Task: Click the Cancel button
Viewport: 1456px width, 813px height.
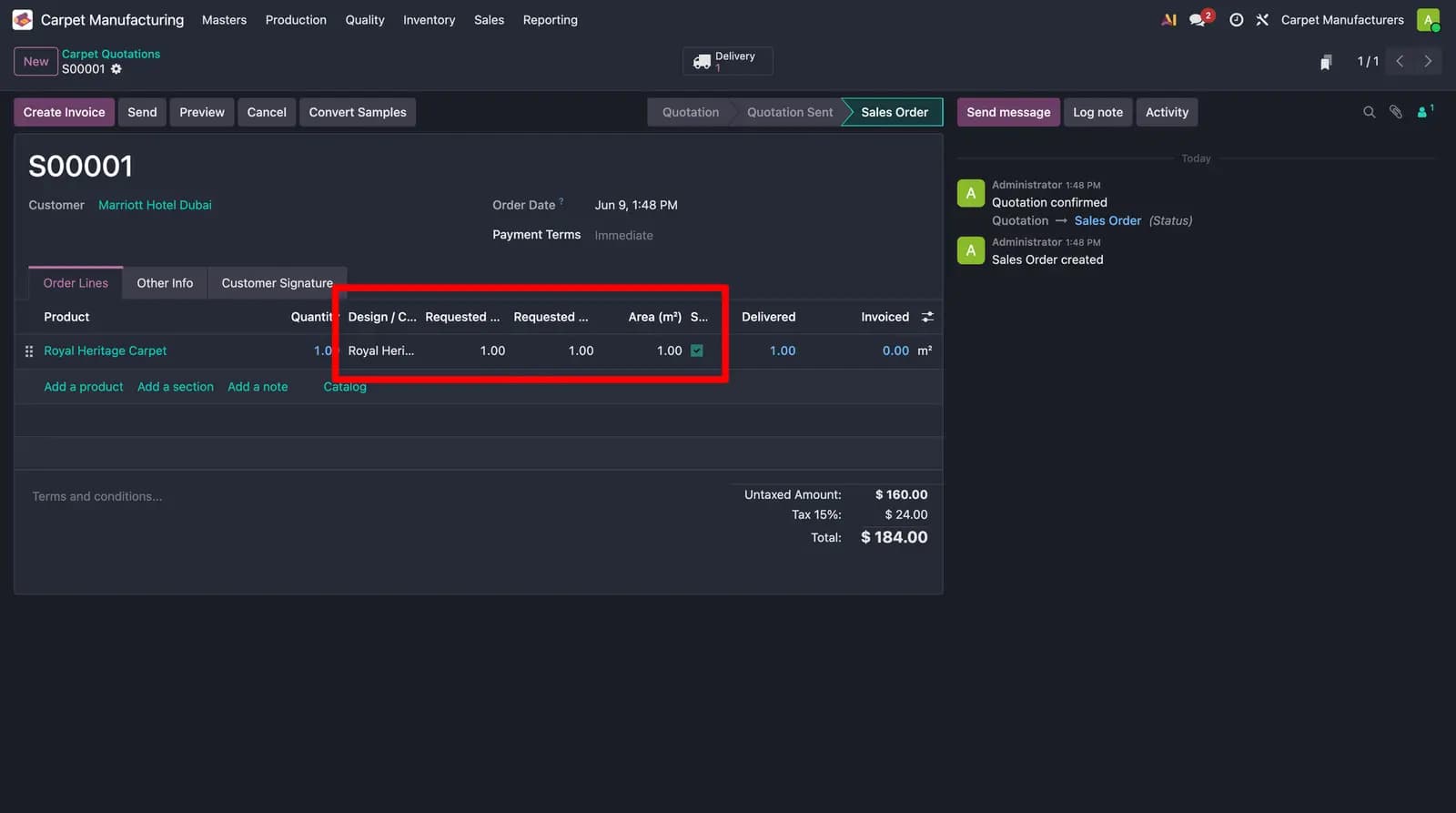Action: pos(267,112)
